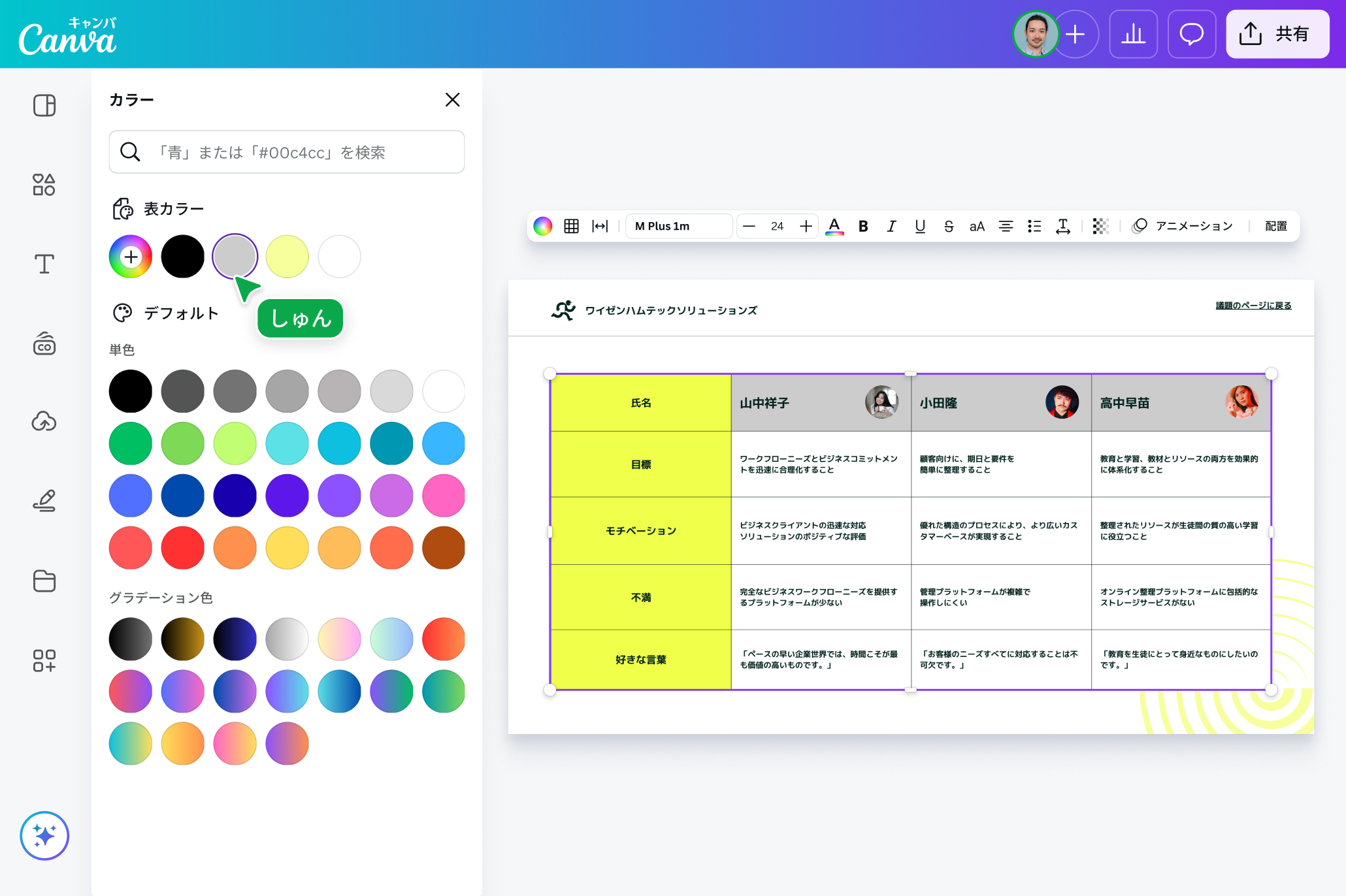Open the table borders option
The image size is (1346, 896).
pyautogui.click(x=572, y=226)
